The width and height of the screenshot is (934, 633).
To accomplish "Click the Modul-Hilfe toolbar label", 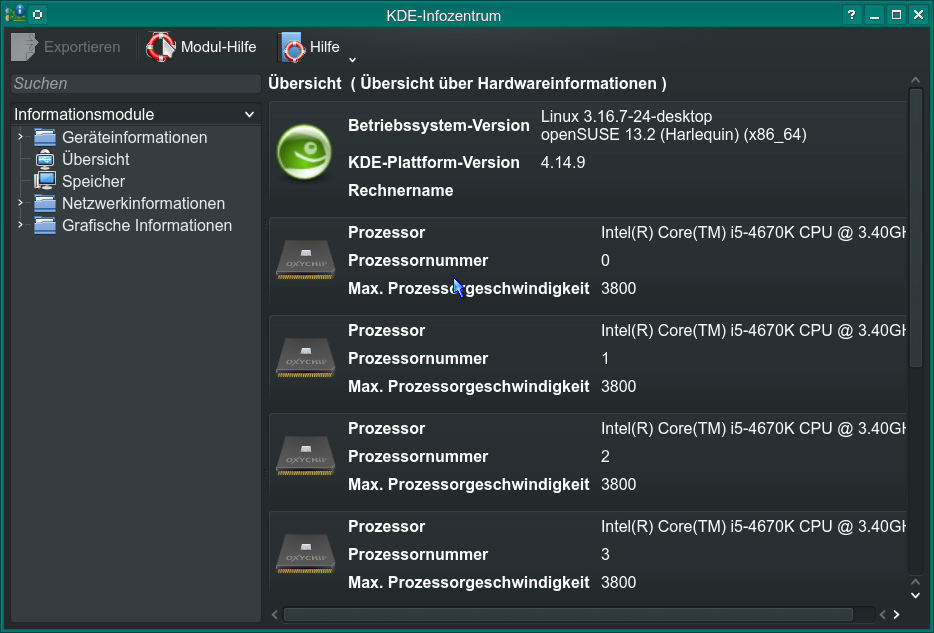I will (219, 47).
